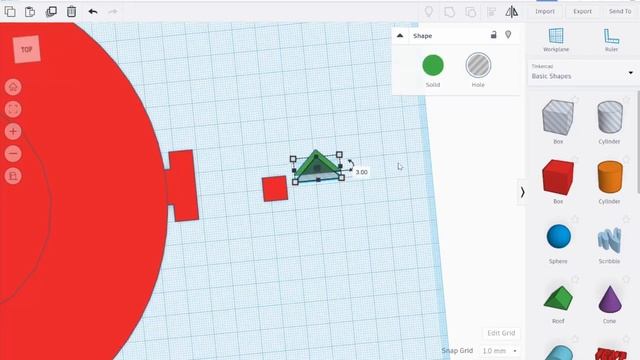Set shape to Hole striped swatch
Screen dimensions: 640x360
[478, 65]
